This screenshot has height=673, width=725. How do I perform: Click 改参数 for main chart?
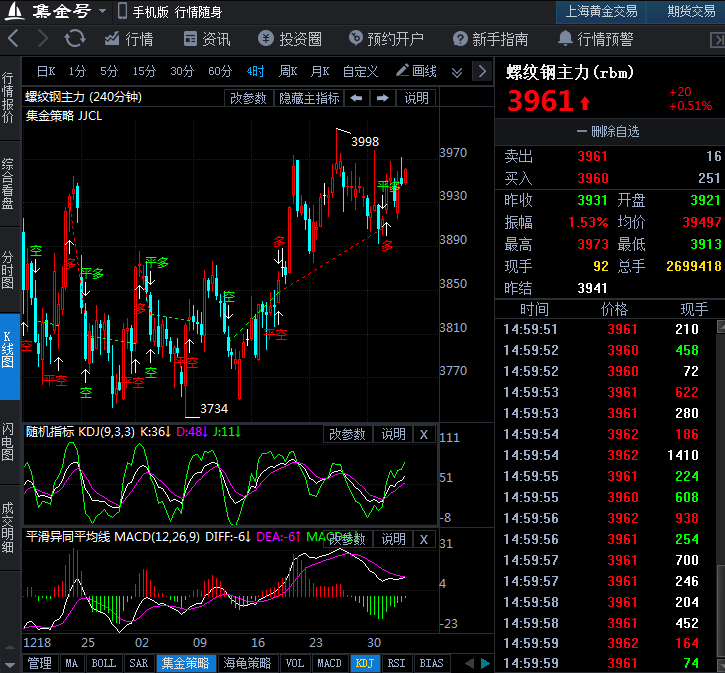pyautogui.click(x=248, y=98)
